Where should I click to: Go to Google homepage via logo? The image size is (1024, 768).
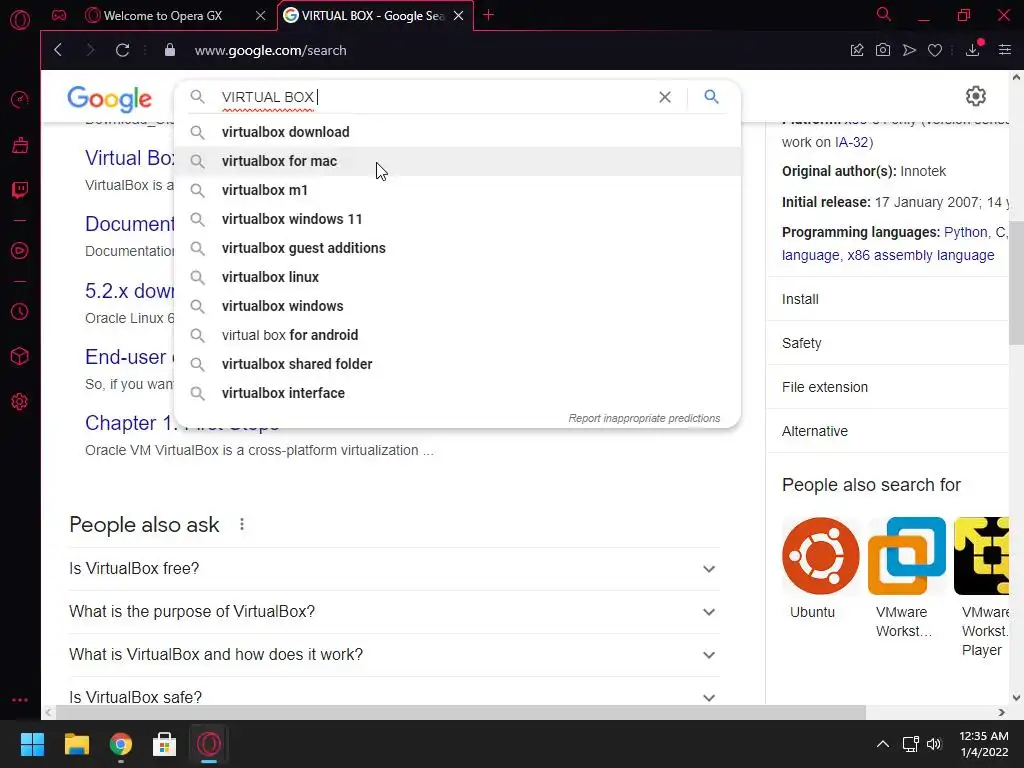point(110,99)
